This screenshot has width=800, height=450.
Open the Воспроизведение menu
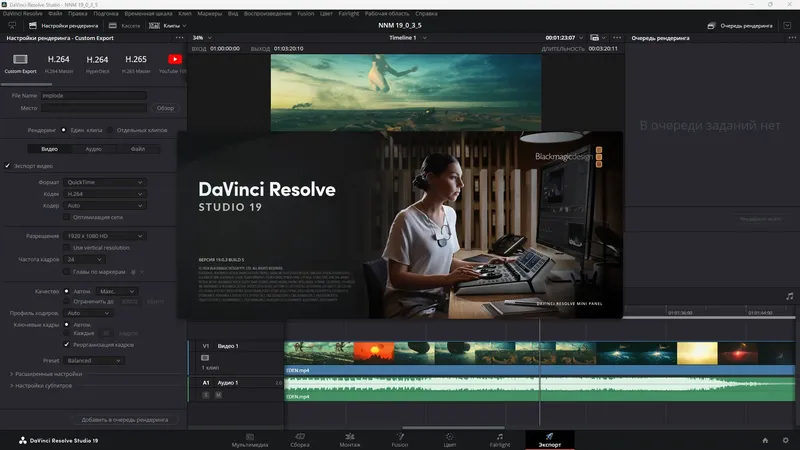click(x=267, y=14)
